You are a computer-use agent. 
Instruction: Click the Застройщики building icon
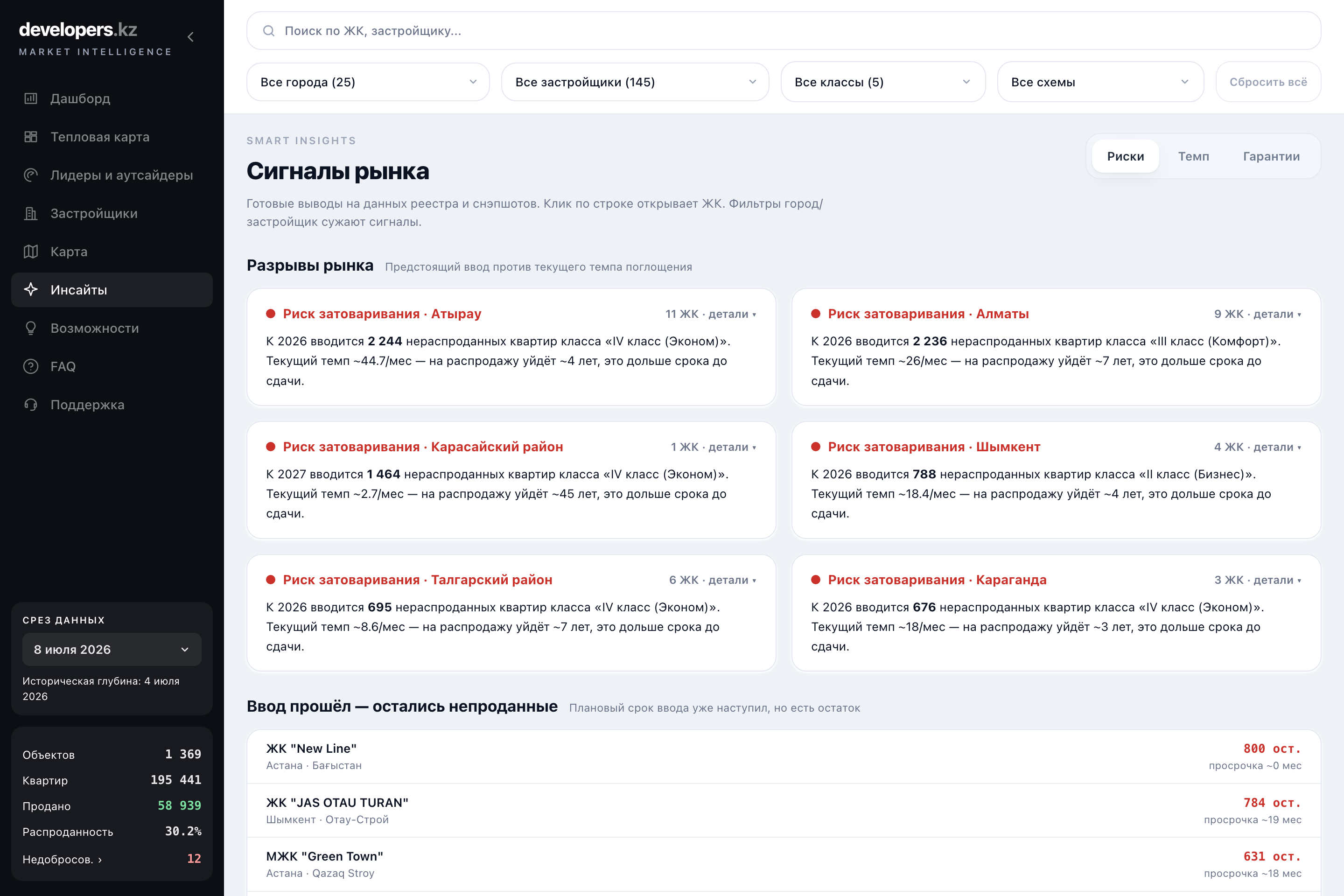[31, 213]
